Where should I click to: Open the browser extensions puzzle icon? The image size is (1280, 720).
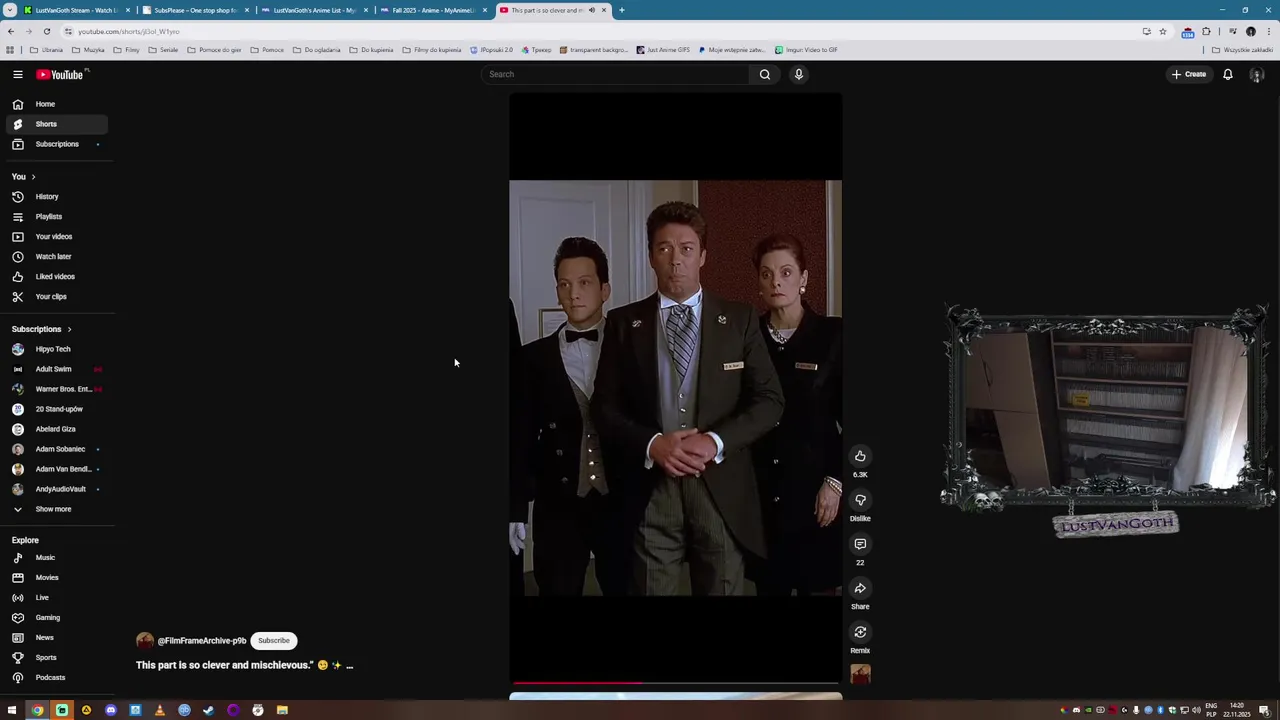click(x=1206, y=31)
